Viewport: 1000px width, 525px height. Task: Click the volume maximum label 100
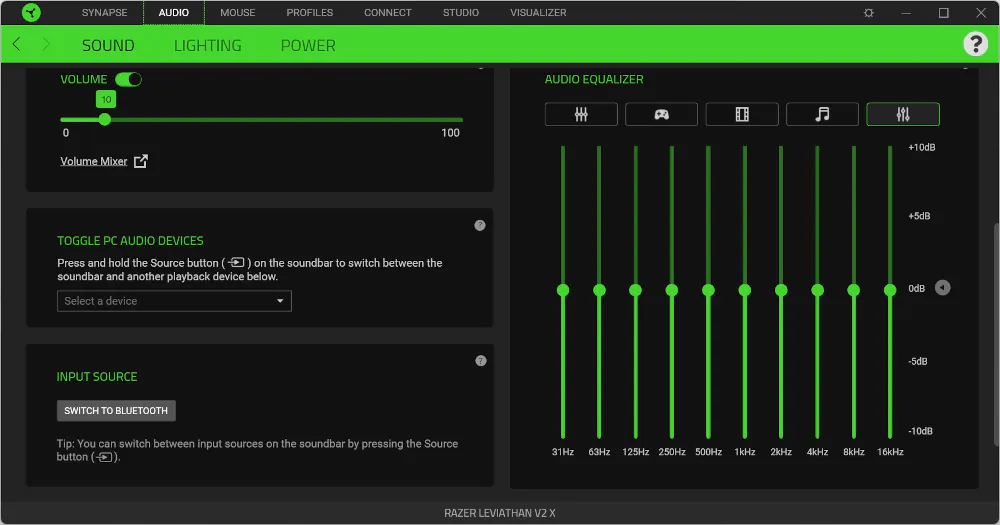(x=450, y=133)
